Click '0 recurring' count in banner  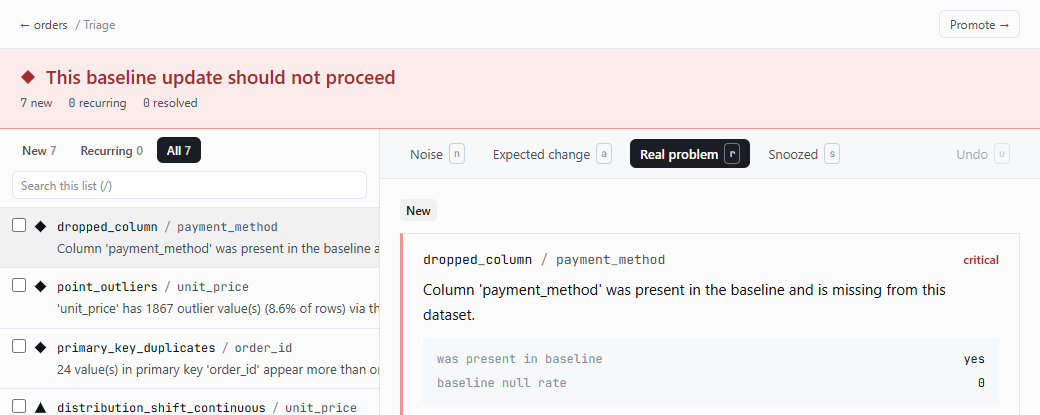point(98,103)
